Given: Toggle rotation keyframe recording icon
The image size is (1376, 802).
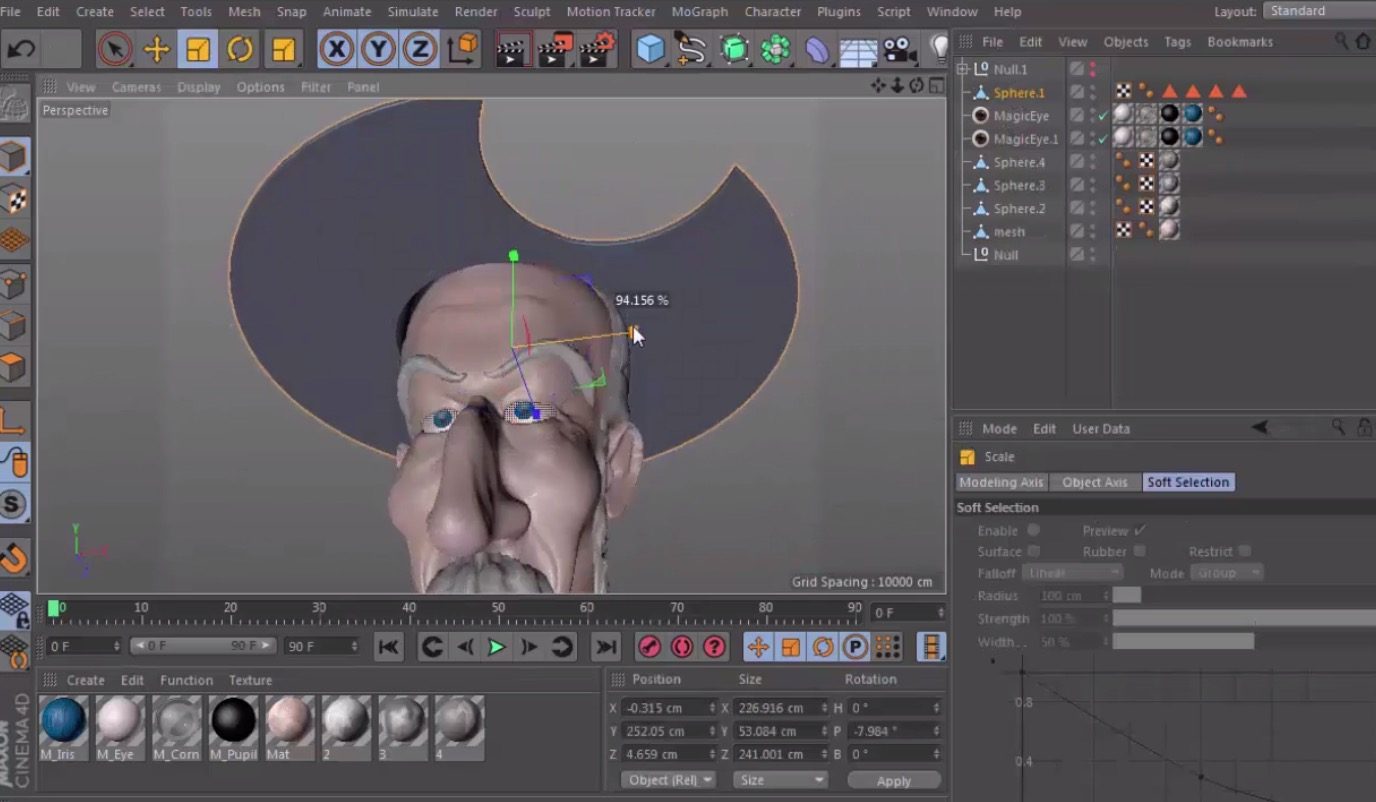Looking at the screenshot, I should (x=822, y=647).
